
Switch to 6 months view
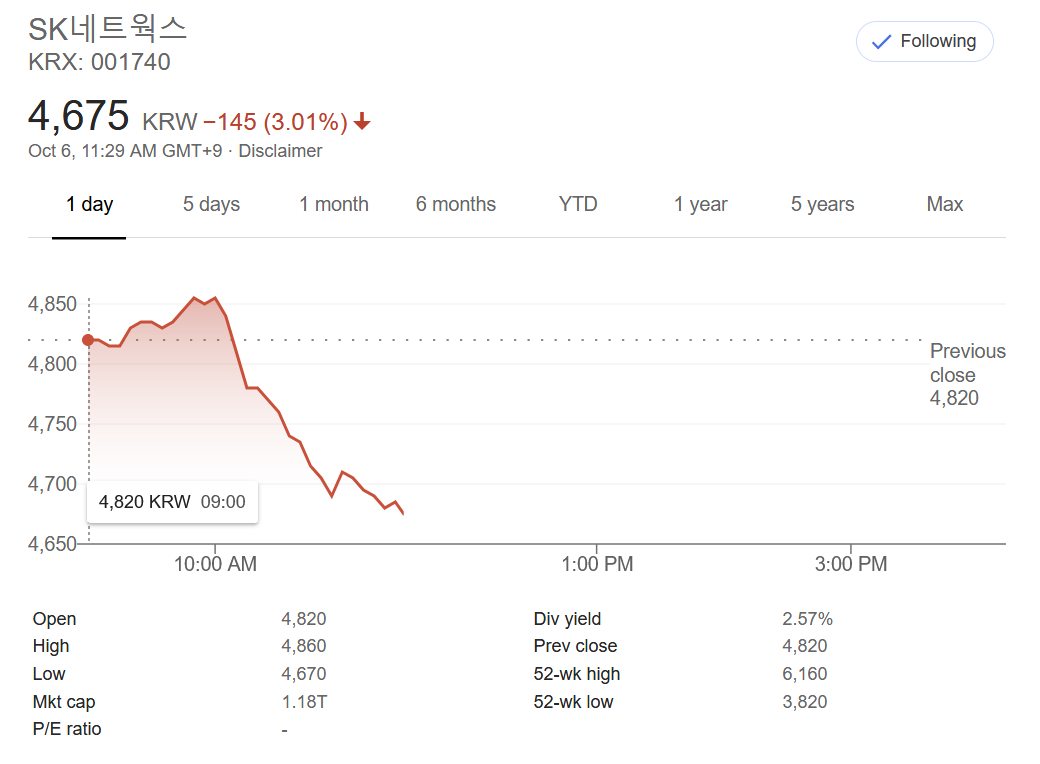[x=455, y=205]
